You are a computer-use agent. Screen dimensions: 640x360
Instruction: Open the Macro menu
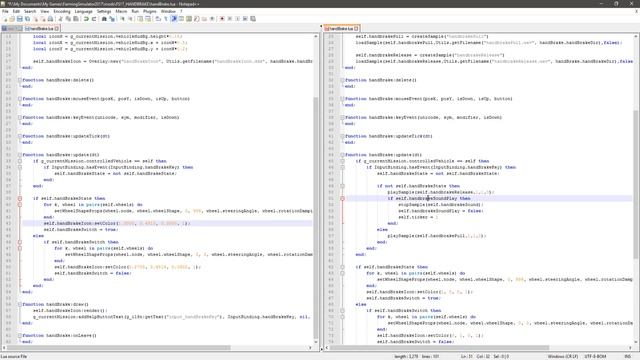click(121, 11)
